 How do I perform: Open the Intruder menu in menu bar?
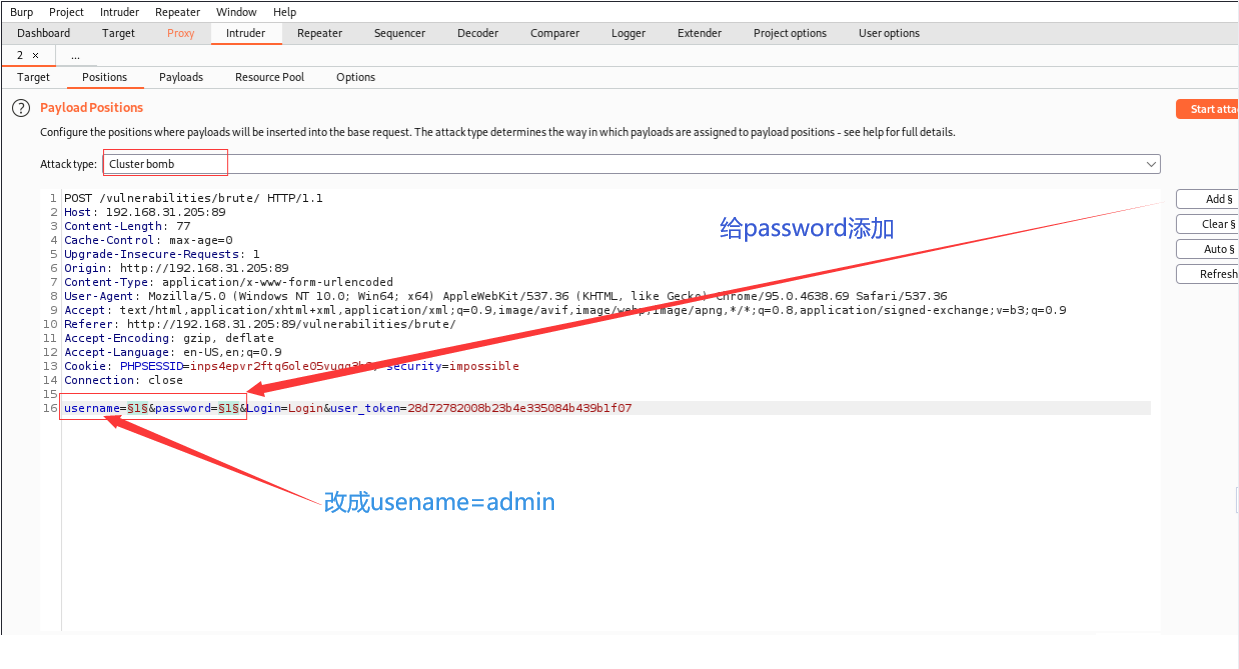pos(120,12)
